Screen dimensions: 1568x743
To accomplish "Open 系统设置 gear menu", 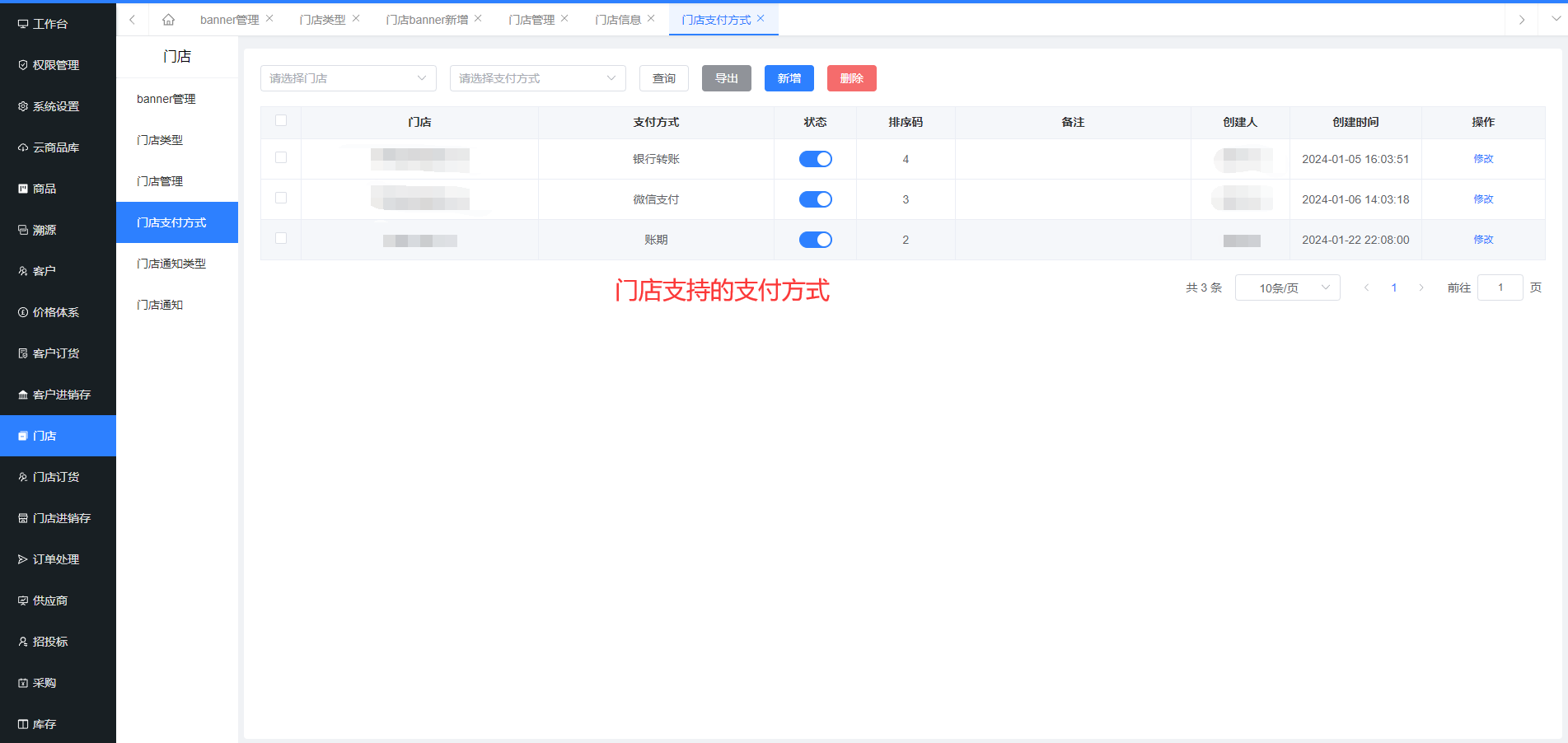I will [x=58, y=106].
